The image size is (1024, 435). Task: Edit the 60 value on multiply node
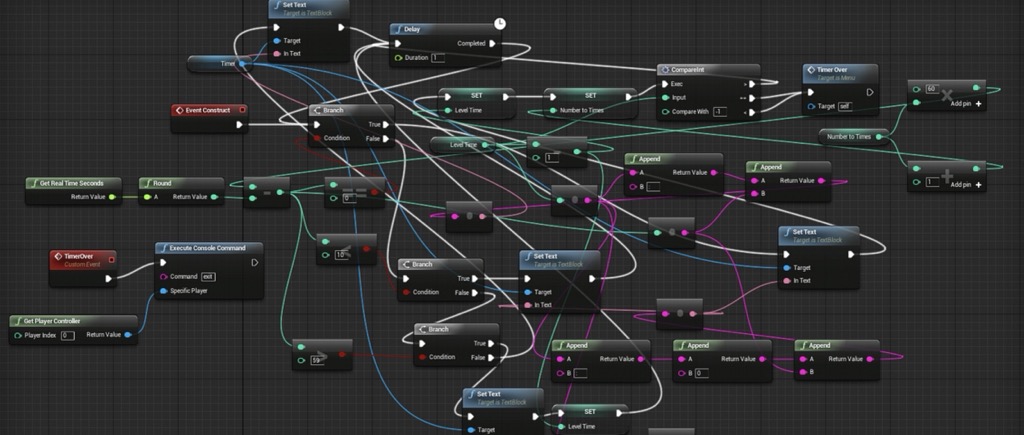[932, 88]
